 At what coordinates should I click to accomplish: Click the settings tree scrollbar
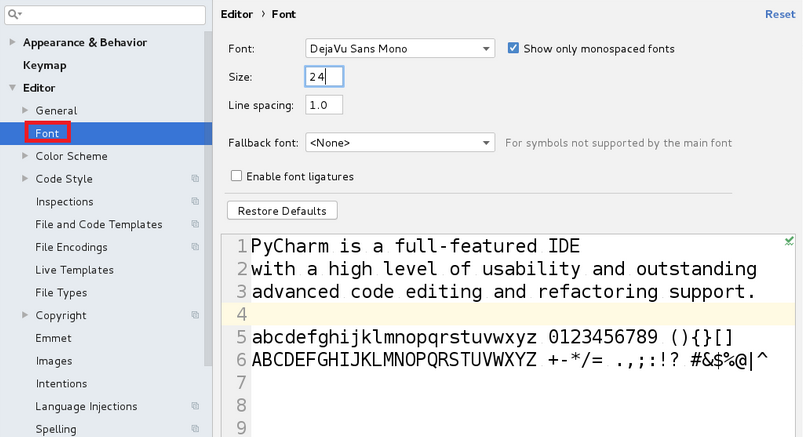coord(208,197)
